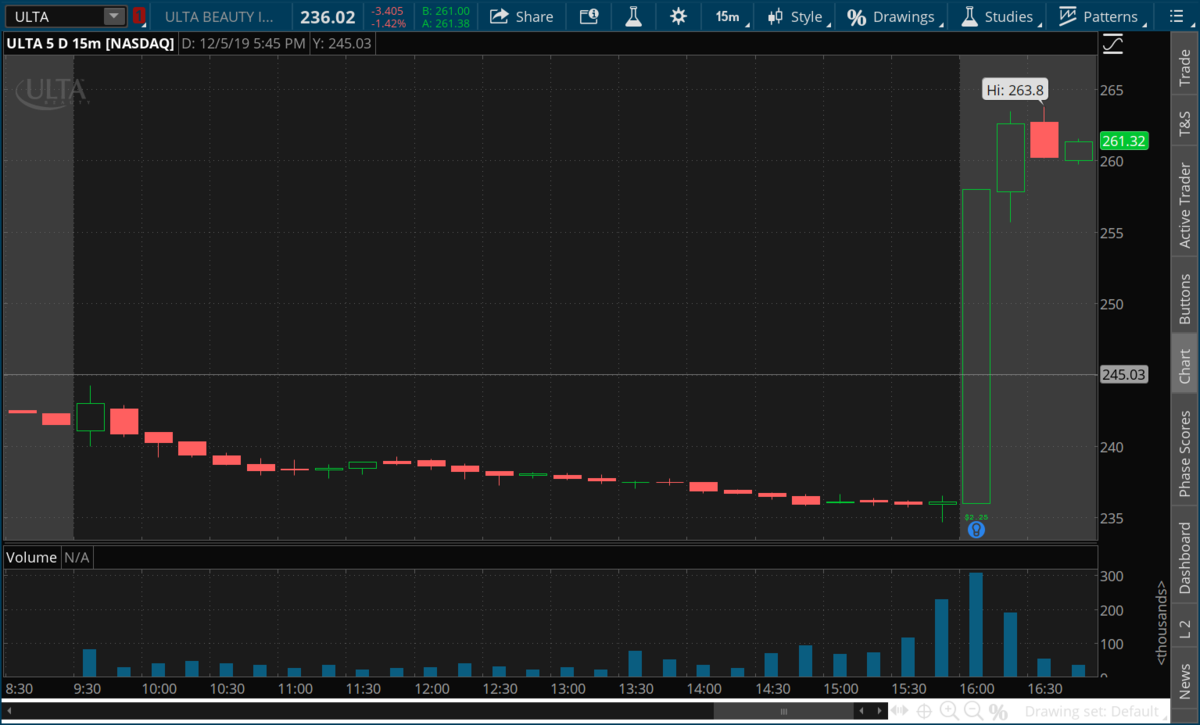The height and width of the screenshot is (725, 1200).
Task: Open the Patterns menu
Action: 1101,16
